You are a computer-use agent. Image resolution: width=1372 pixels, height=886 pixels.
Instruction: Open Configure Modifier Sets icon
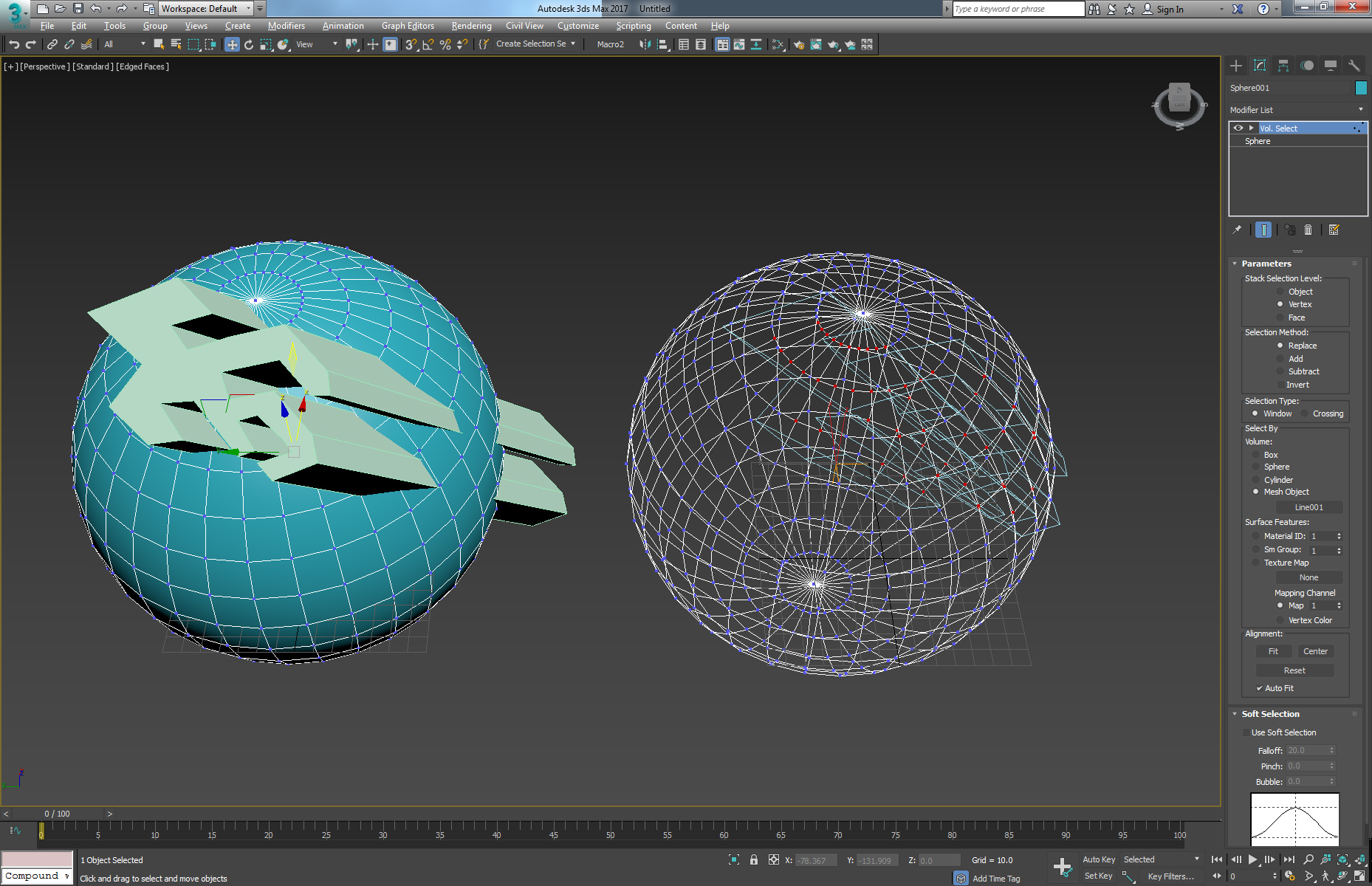(x=1334, y=230)
